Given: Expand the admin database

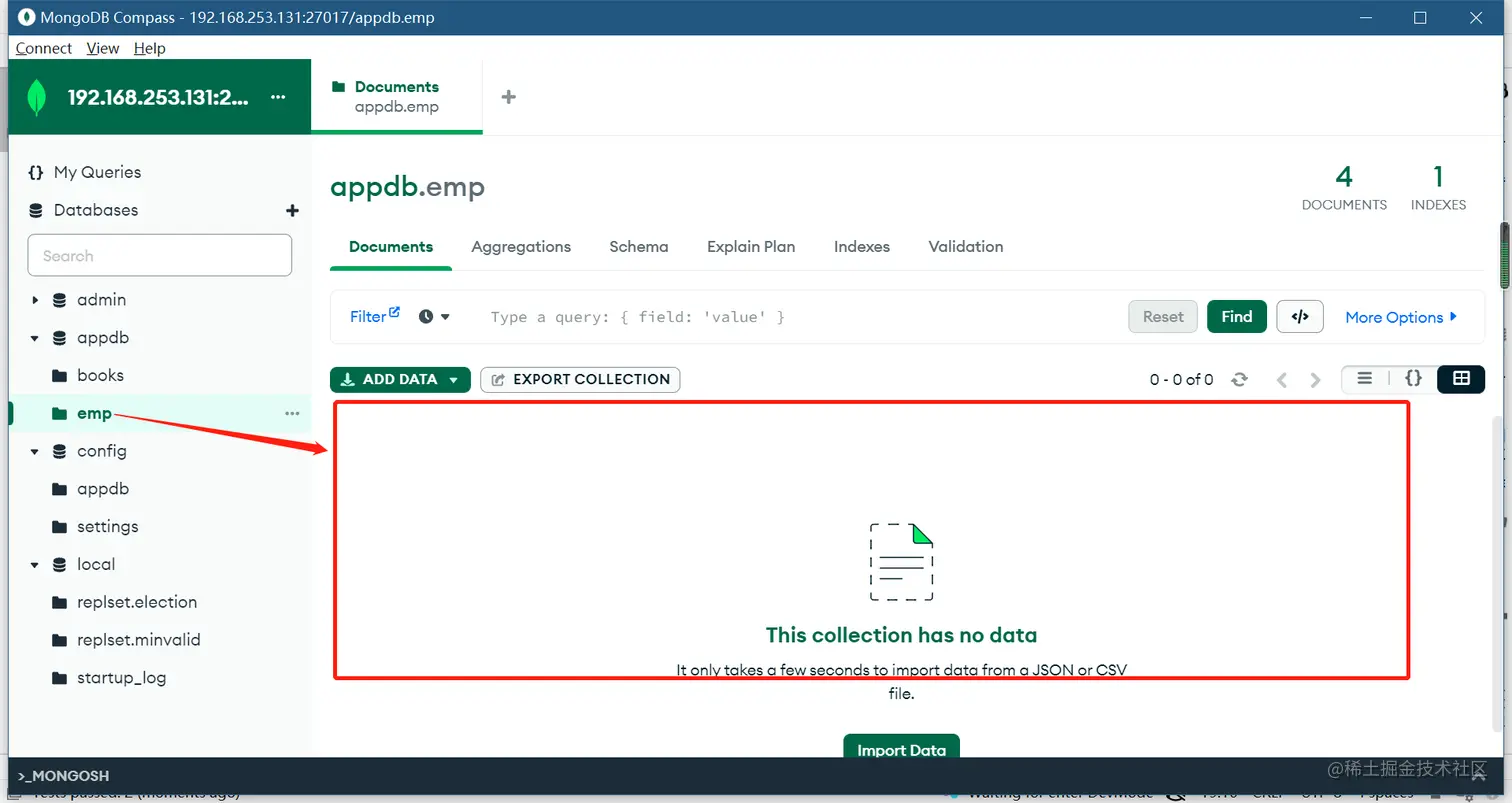Looking at the screenshot, I should coord(35,300).
